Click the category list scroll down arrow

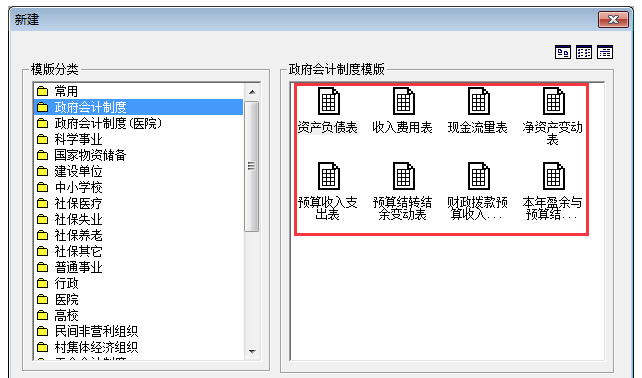(x=252, y=352)
